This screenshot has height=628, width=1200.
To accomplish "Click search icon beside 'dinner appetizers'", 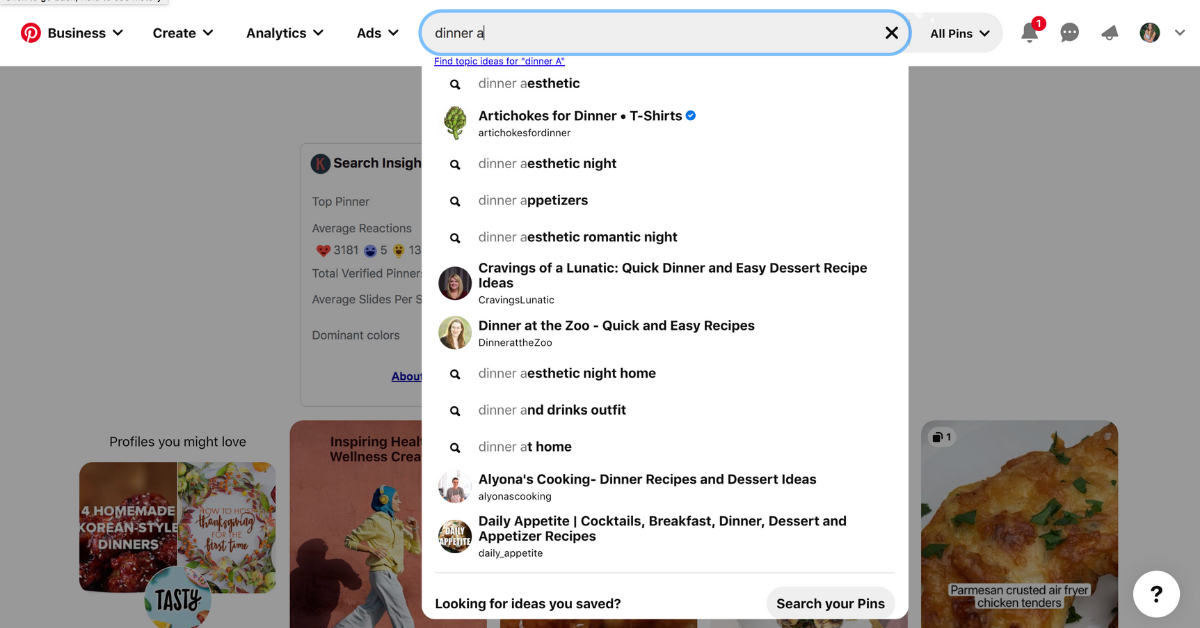I will coord(455,202).
